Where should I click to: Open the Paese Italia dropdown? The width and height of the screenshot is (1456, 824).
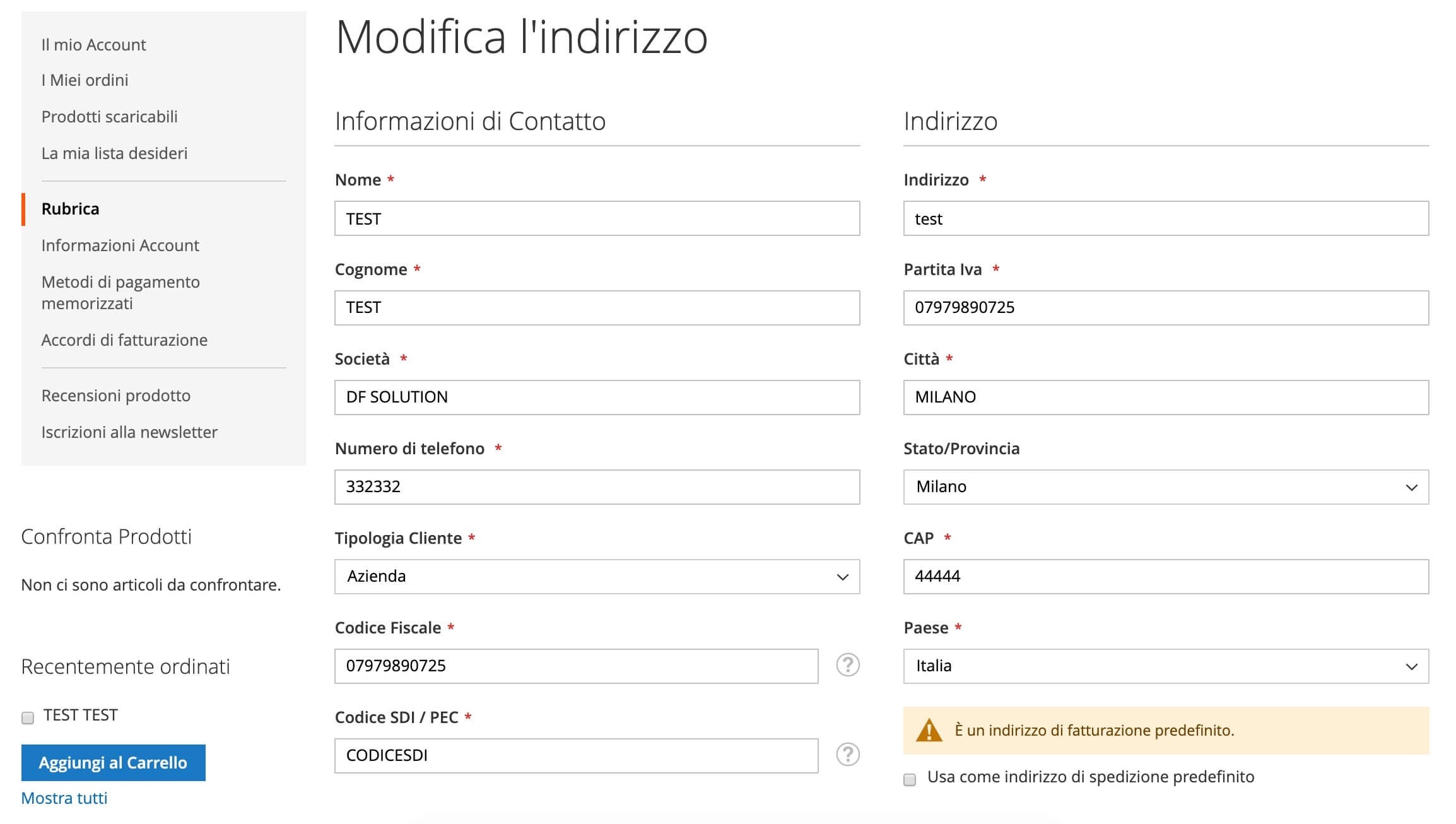(x=1166, y=666)
